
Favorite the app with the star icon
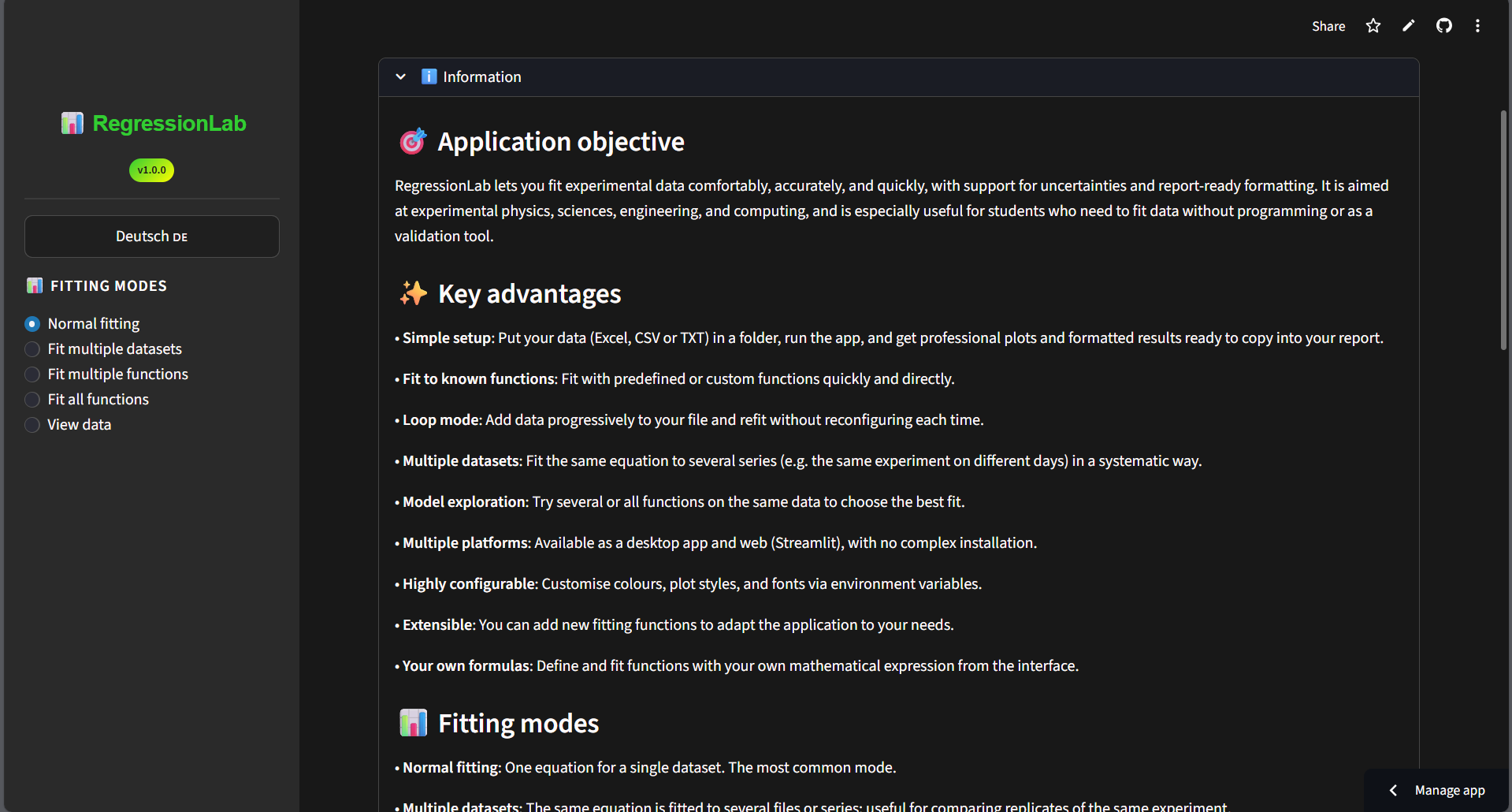point(1373,26)
